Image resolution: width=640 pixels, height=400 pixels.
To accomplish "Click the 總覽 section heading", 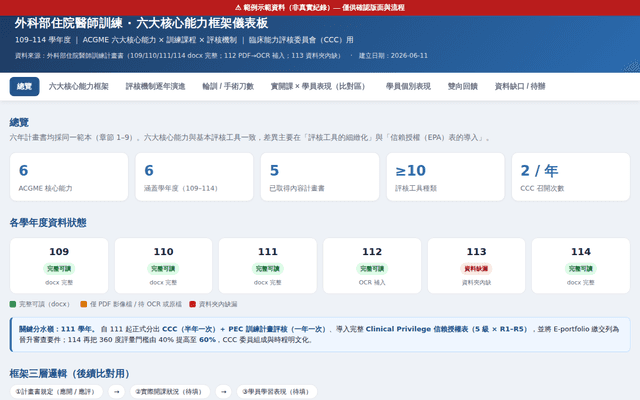I will pos(19,122).
